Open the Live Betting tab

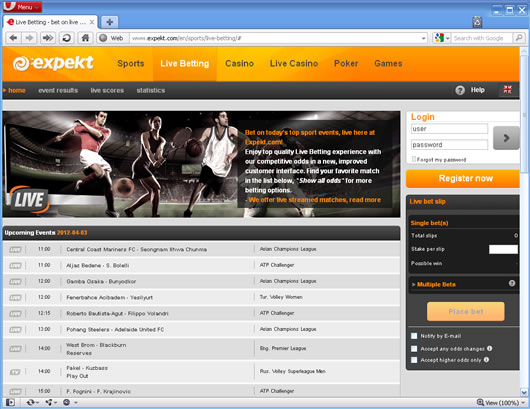[185, 64]
